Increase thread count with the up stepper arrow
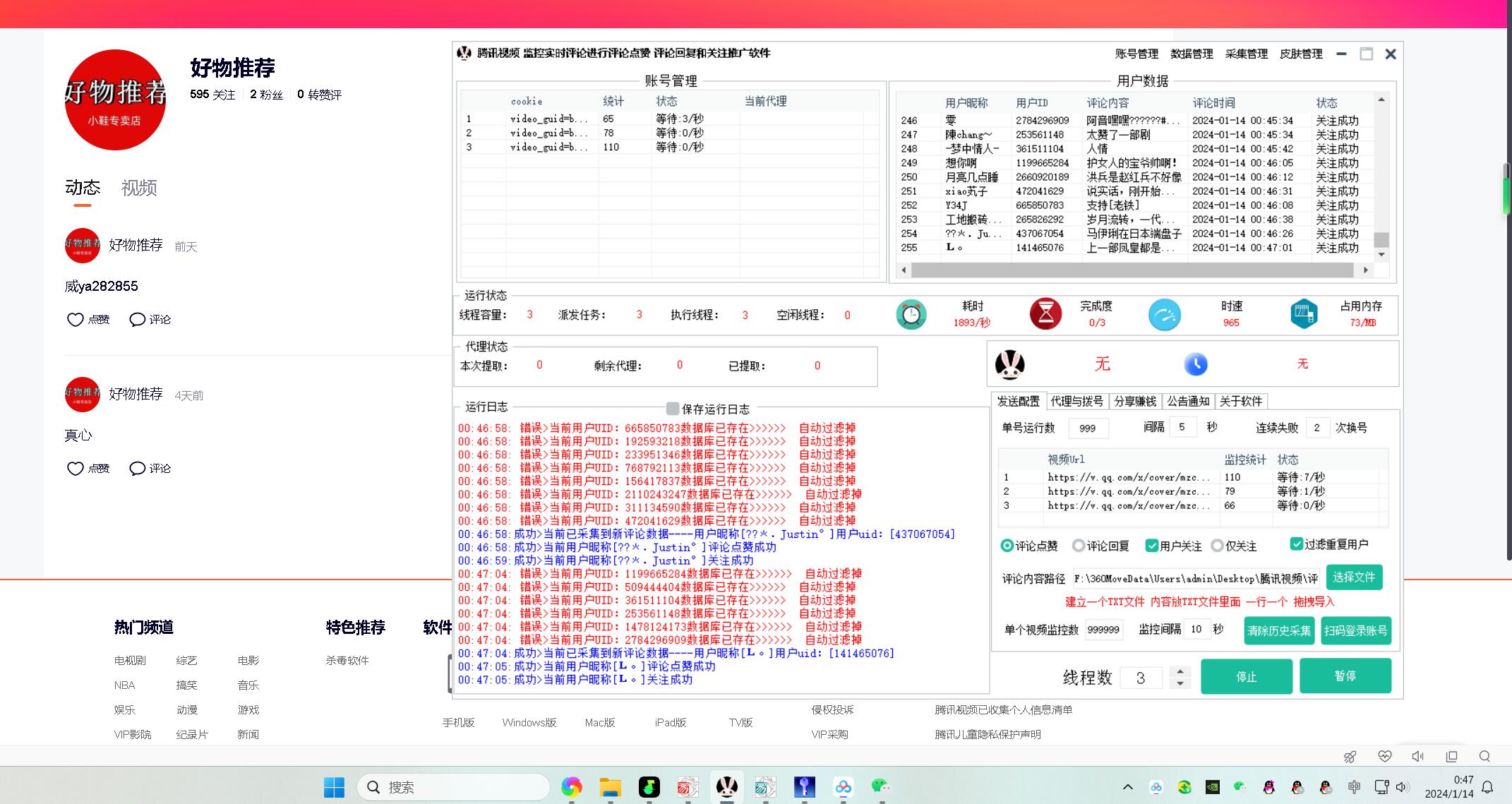 point(1180,671)
